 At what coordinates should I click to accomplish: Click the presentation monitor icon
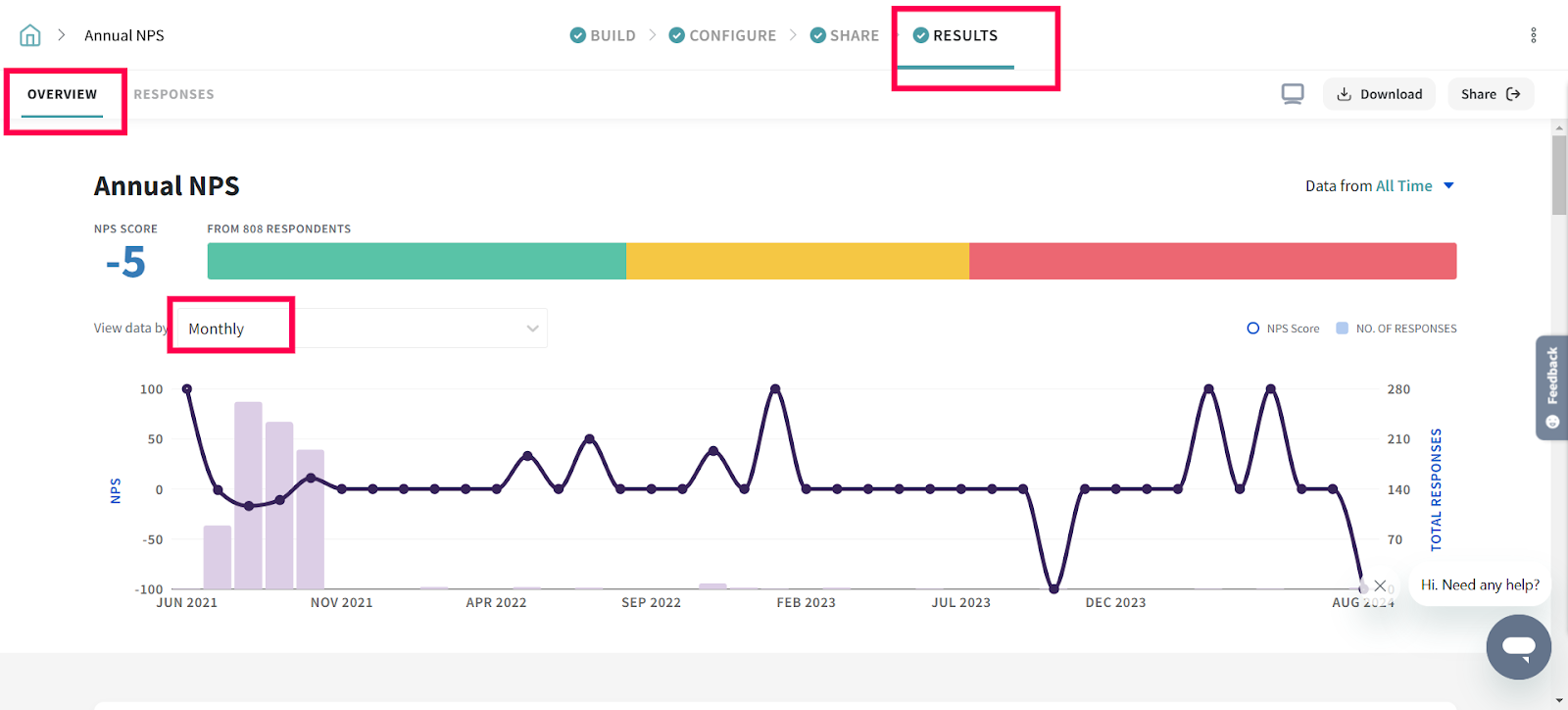click(x=1293, y=94)
